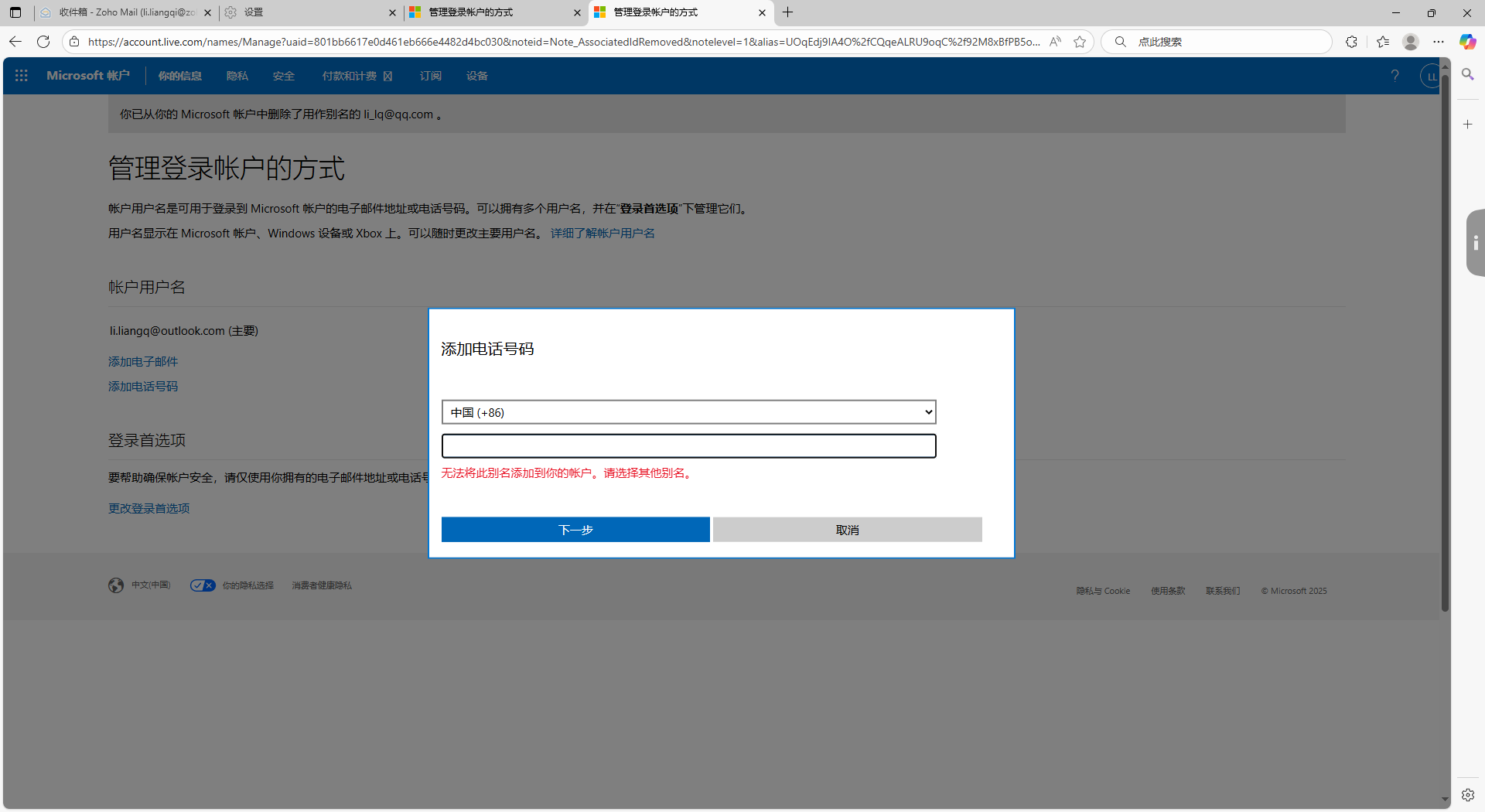Click the 添加电子邮件 link
The width and height of the screenshot is (1485, 812).
point(143,362)
